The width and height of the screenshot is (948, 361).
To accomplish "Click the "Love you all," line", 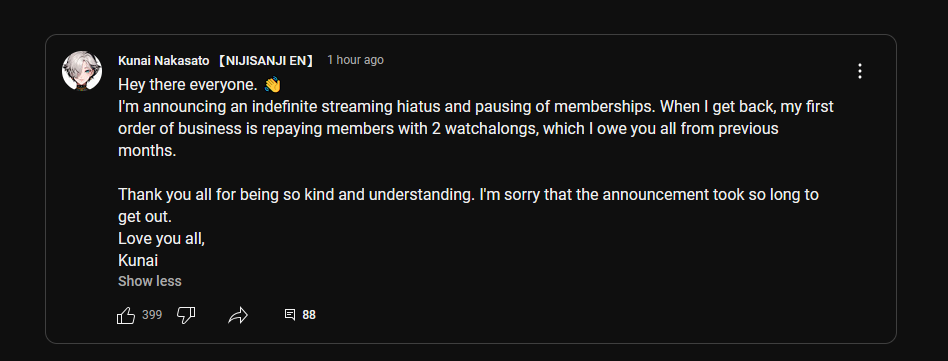I will pyautogui.click(x=161, y=239).
